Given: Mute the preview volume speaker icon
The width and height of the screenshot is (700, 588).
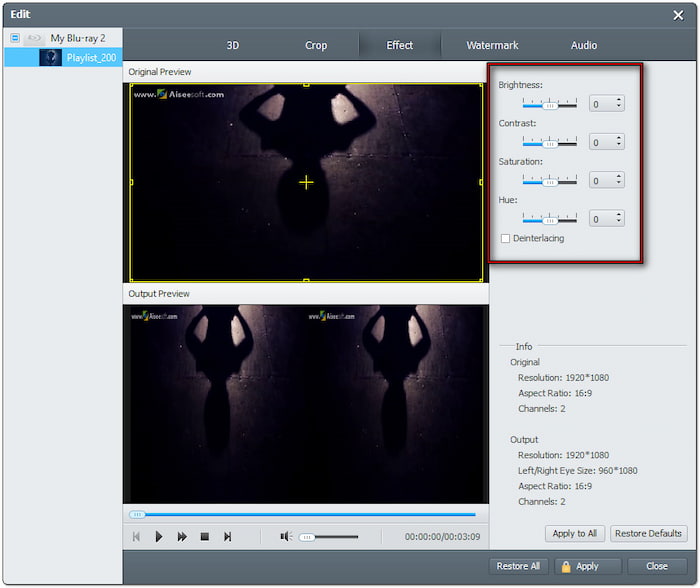Looking at the screenshot, I should (x=286, y=536).
